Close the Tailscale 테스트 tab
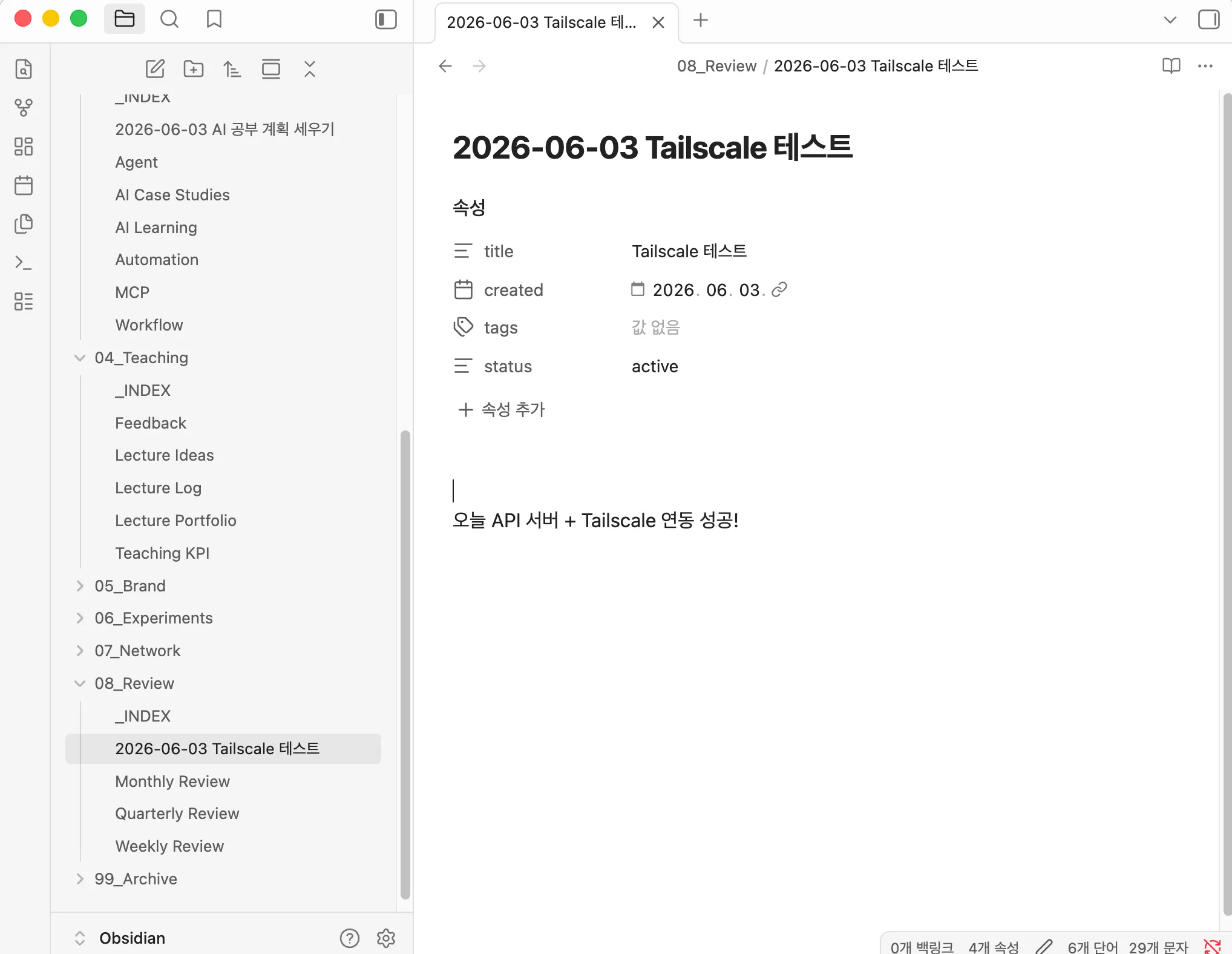Screen dimensions: 1232x954 point(658,22)
